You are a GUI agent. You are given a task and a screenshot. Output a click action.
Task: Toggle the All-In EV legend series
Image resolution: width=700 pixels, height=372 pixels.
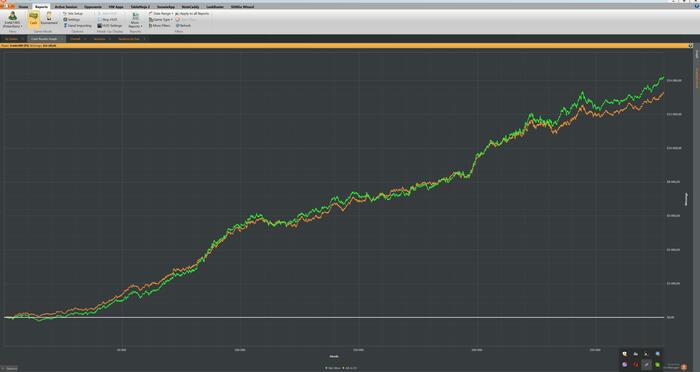point(350,368)
